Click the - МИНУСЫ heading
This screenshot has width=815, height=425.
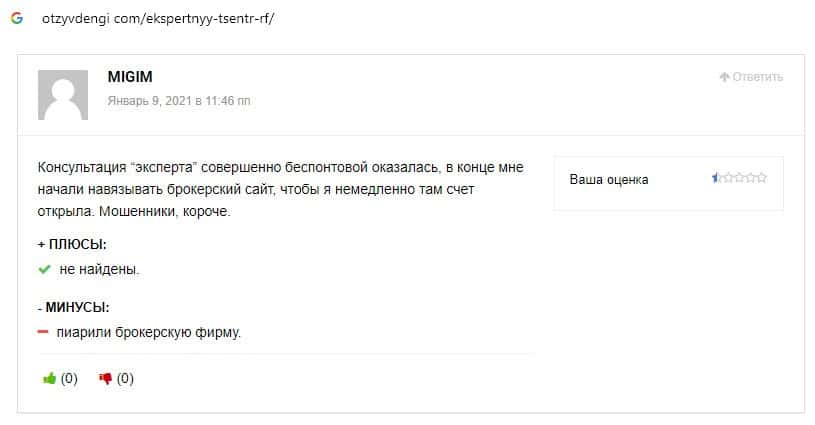pos(73,307)
